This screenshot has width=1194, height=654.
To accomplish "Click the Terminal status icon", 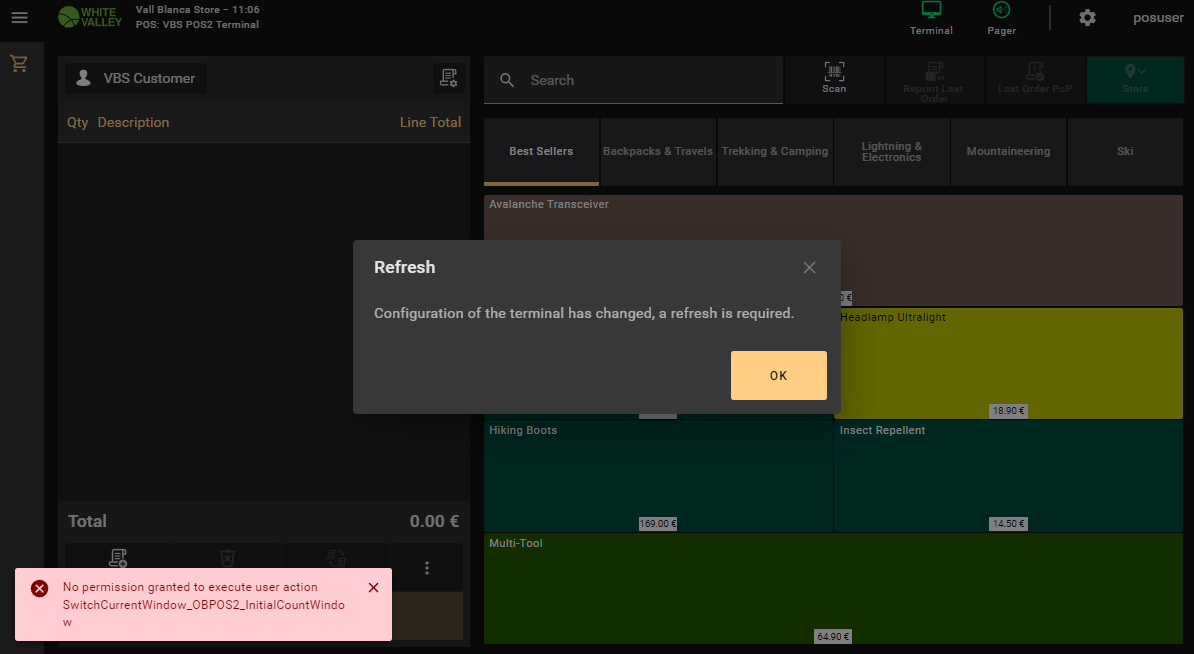I will (931, 18).
